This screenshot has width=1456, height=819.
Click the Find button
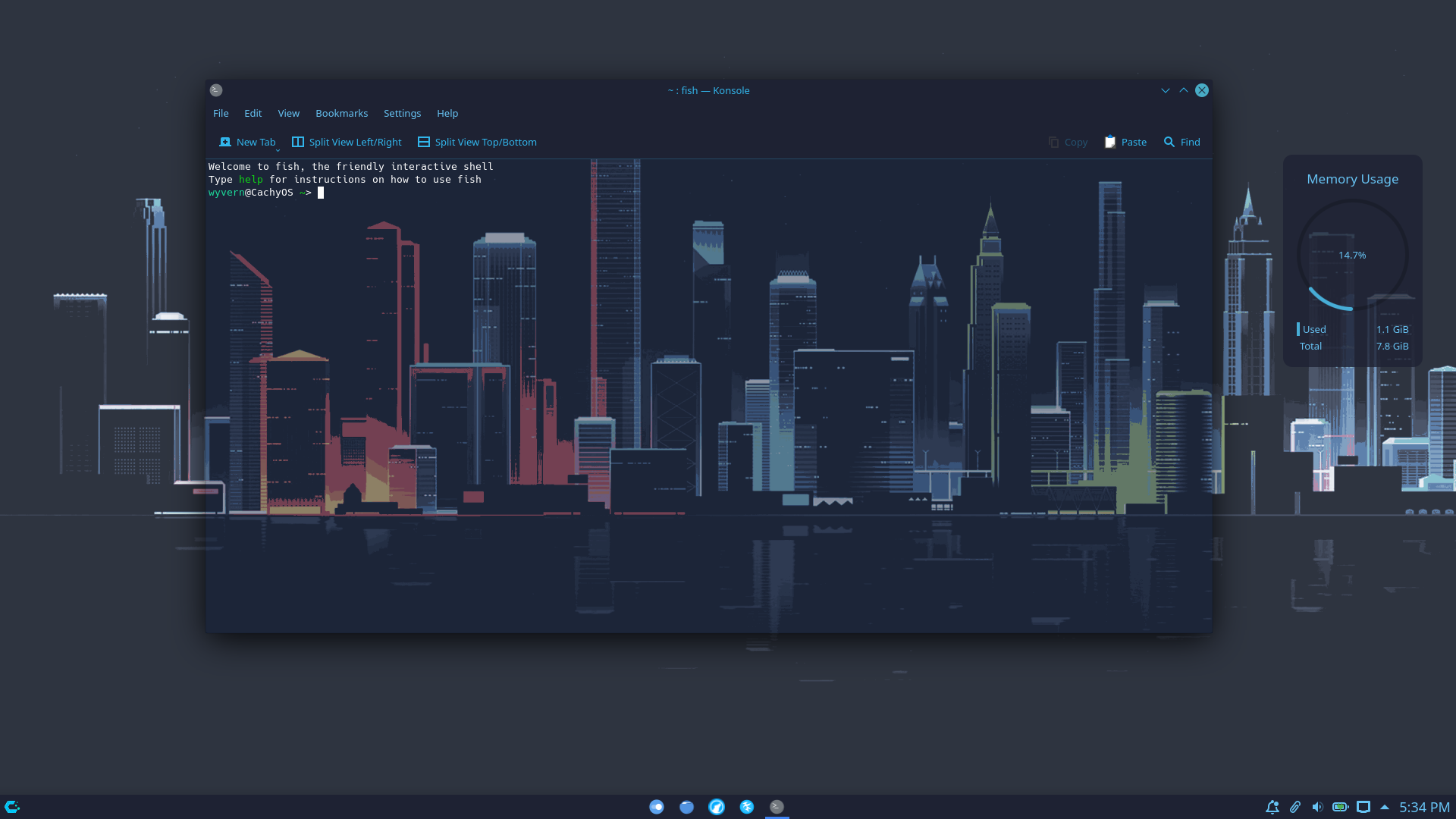click(1181, 142)
